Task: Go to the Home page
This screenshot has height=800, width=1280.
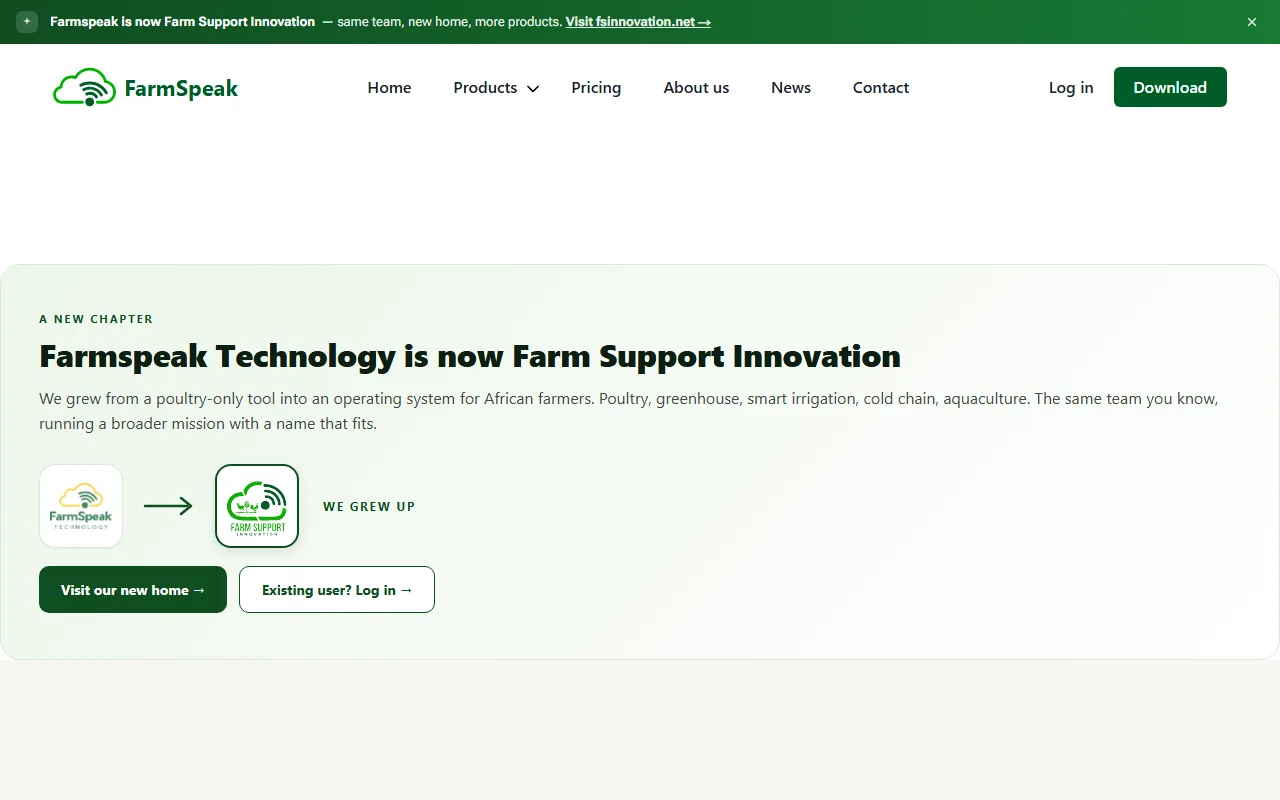Action: tap(389, 88)
